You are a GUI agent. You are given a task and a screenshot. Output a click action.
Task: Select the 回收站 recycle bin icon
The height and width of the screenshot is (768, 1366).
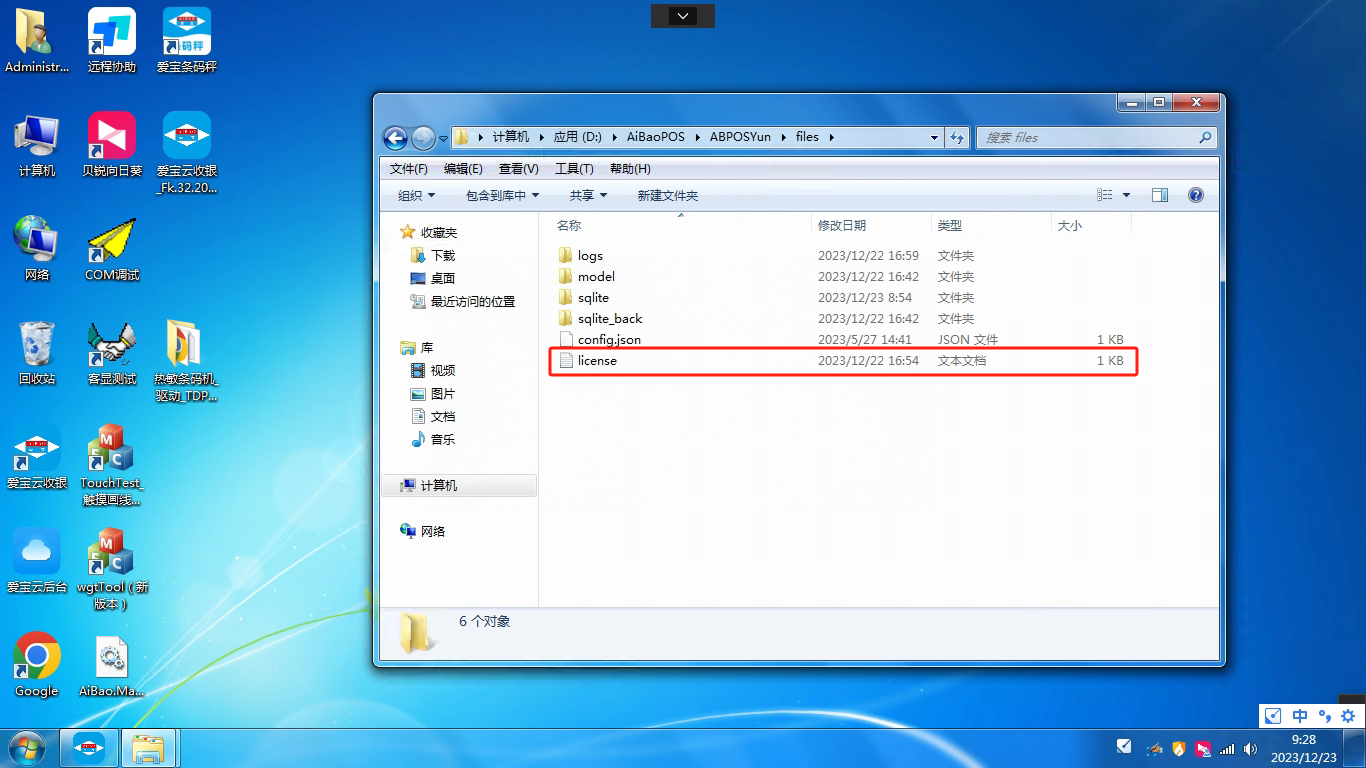(x=37, y=352)
